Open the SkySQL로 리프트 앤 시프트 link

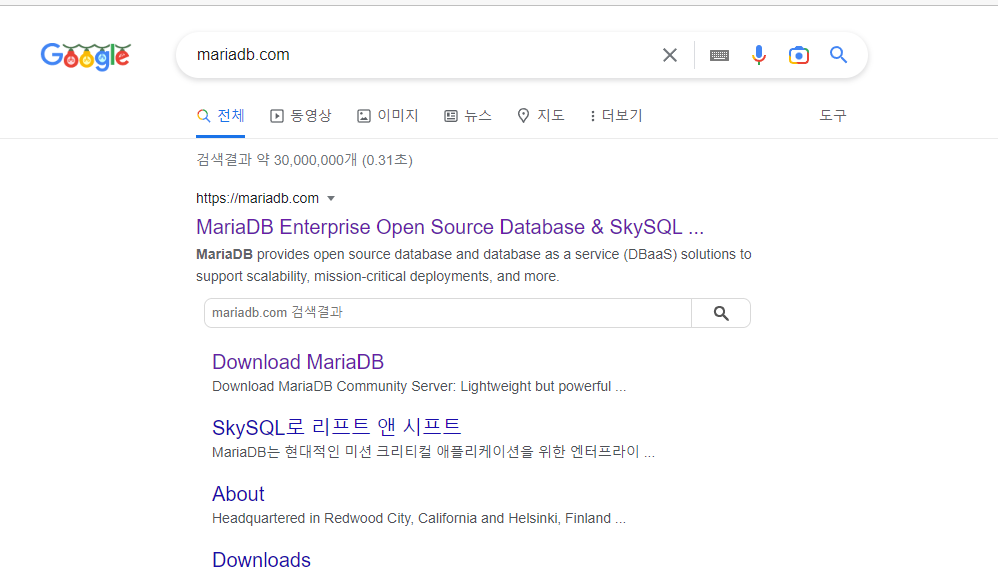[337, 427]
